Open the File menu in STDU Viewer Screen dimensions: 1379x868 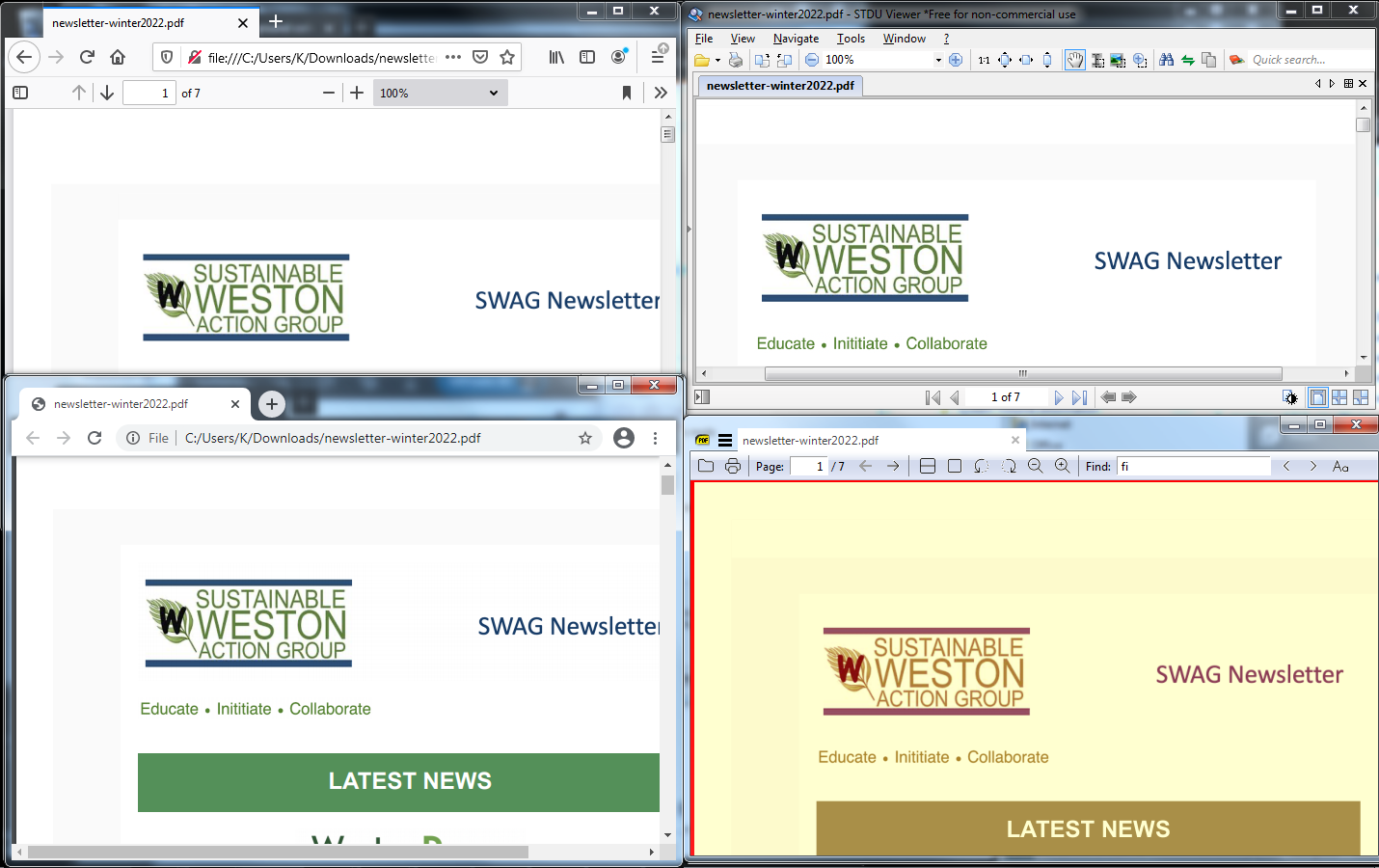point(704,39)
